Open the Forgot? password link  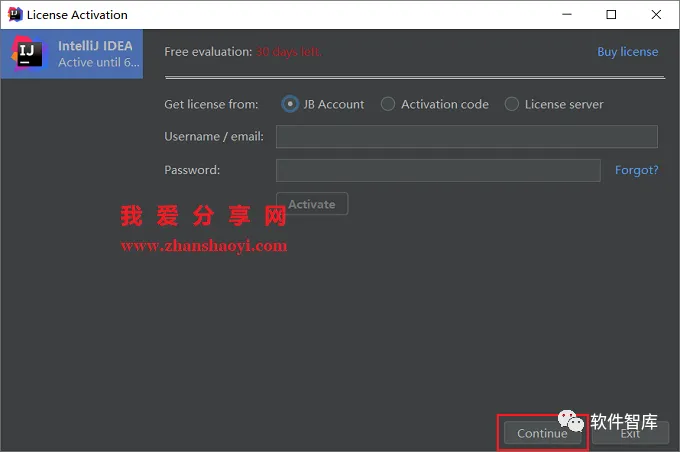[x=637, y=170]
